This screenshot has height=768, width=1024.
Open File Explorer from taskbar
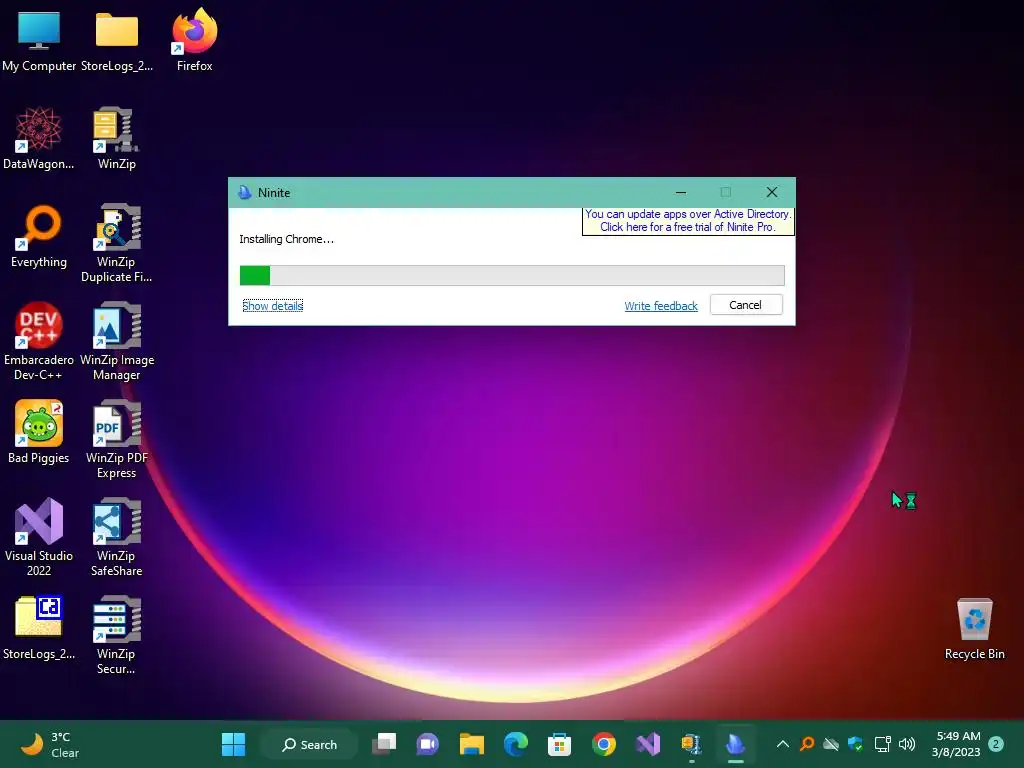[472, 744]
